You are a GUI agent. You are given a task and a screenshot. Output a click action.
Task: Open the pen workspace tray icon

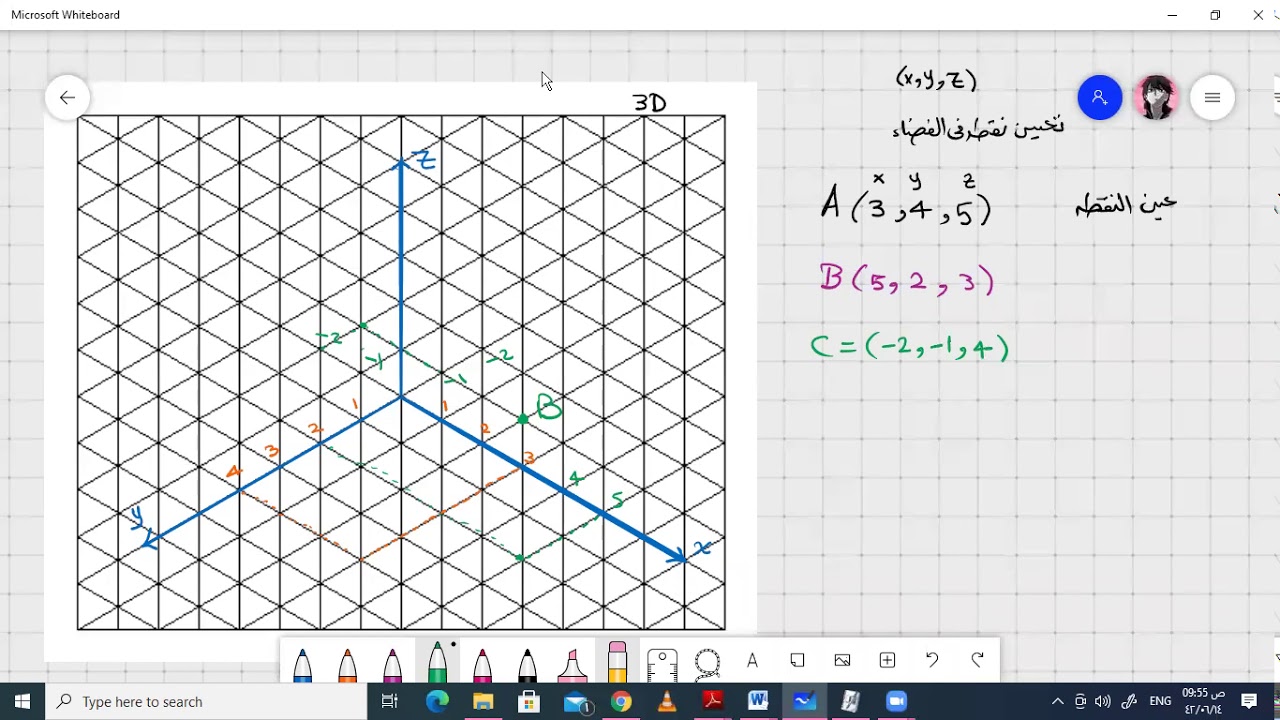pos(1129,701)
